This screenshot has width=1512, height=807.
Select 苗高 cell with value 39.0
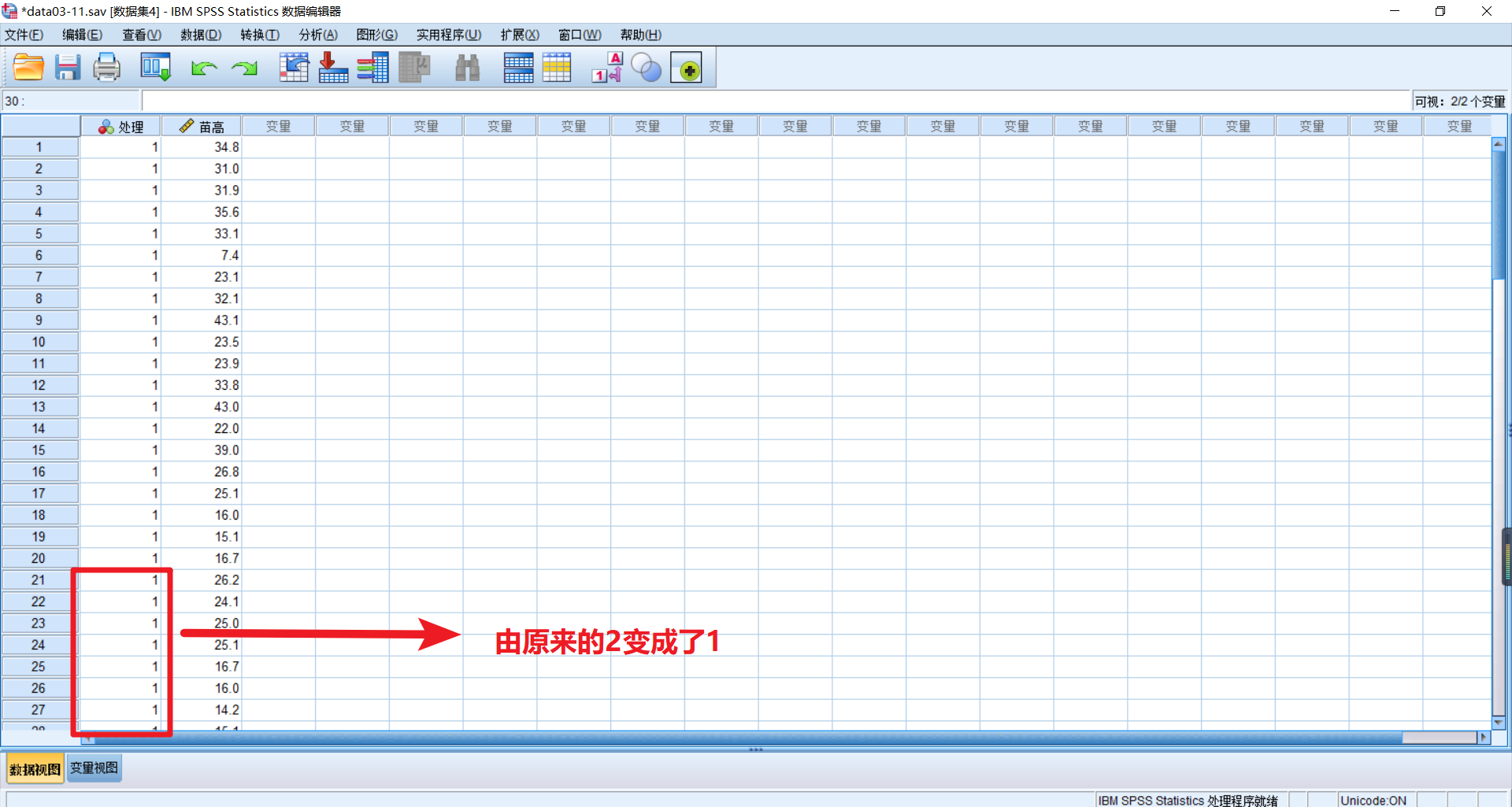pyautogui.click(x=202, y=450)
